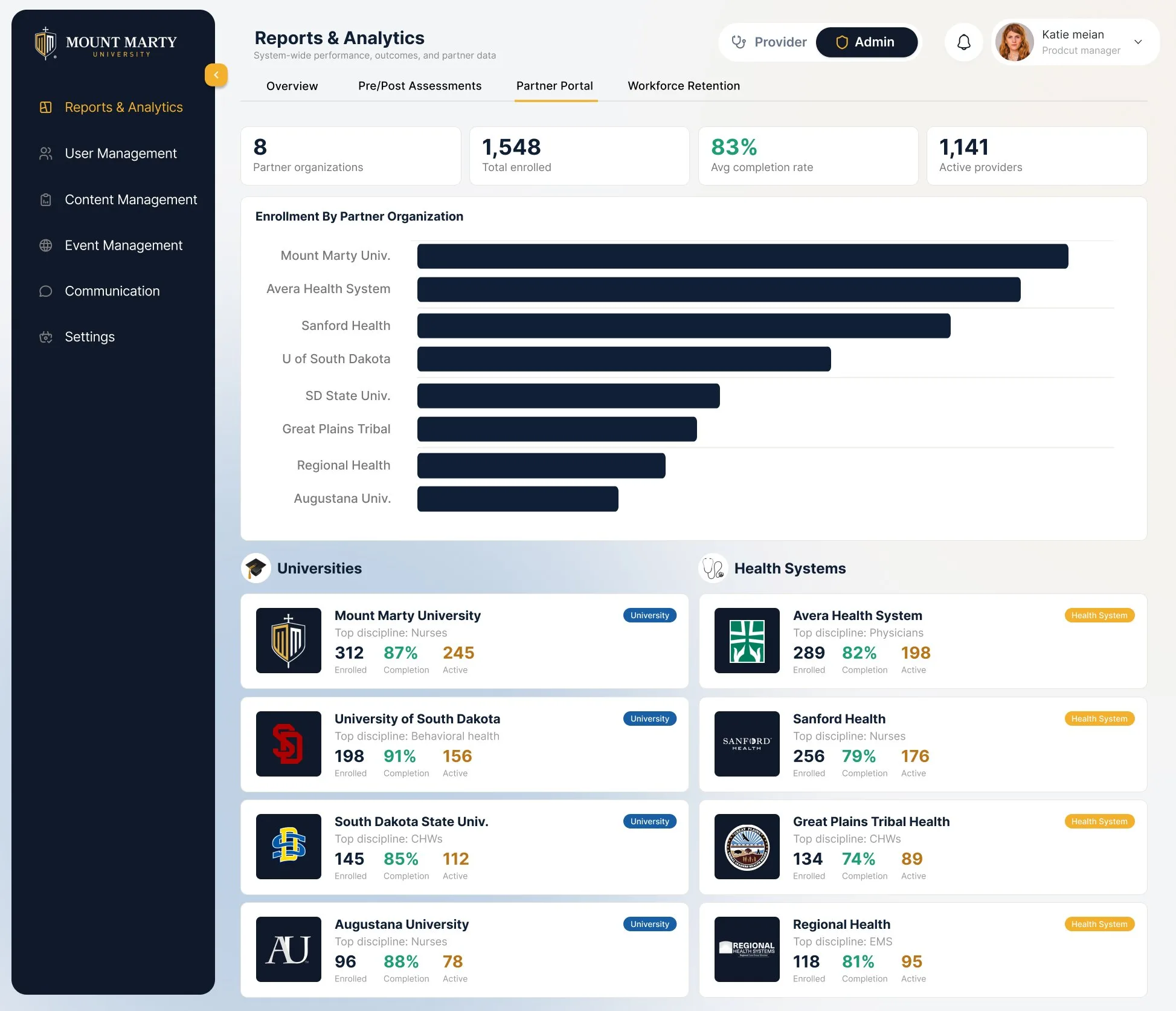Viewport: 1176px width, 1011px height.
Task: Click the Sanford Health enrollment bar
Action: coord(684,326)
